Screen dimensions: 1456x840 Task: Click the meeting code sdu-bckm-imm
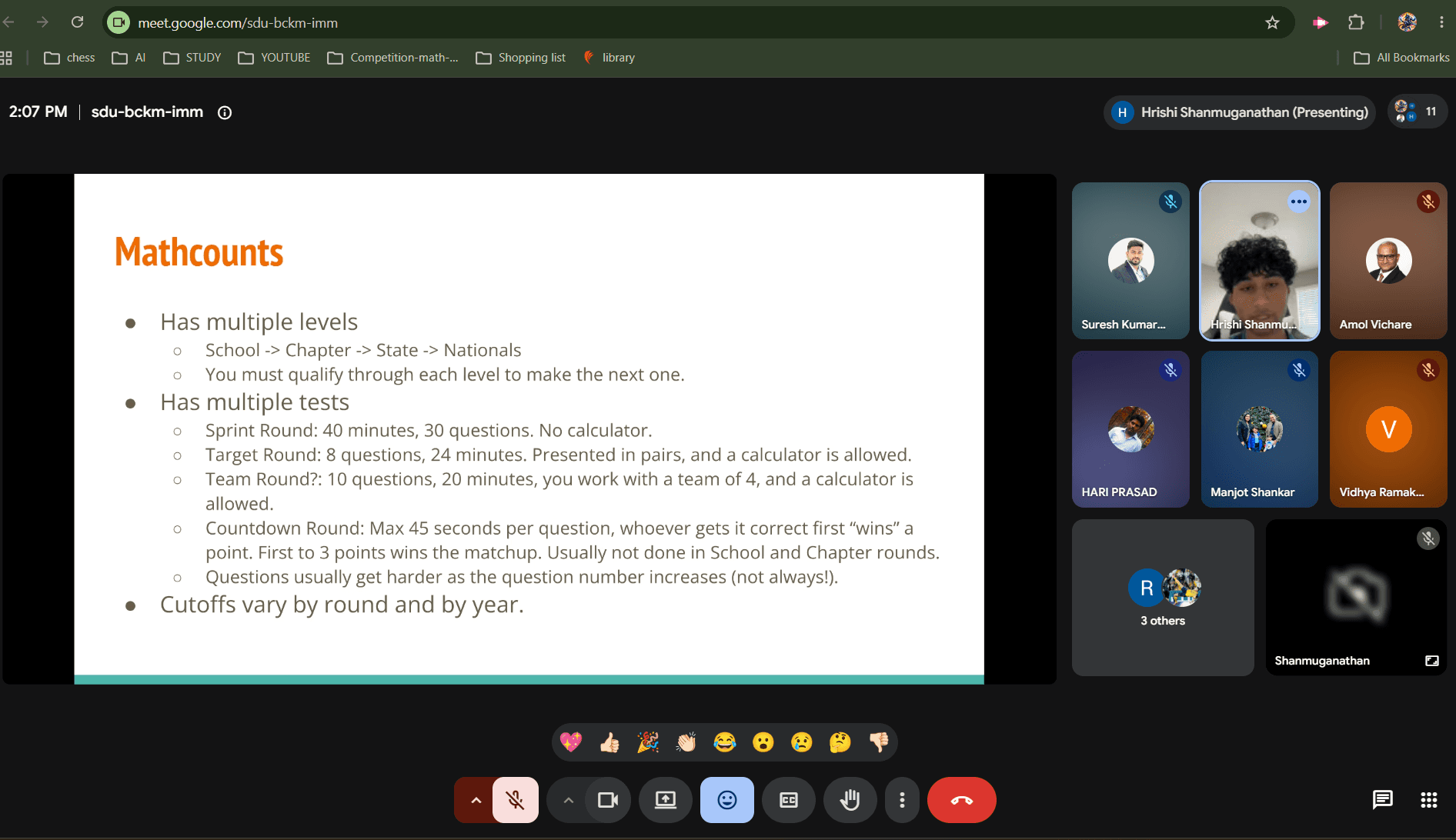click(x=147, y=112)
